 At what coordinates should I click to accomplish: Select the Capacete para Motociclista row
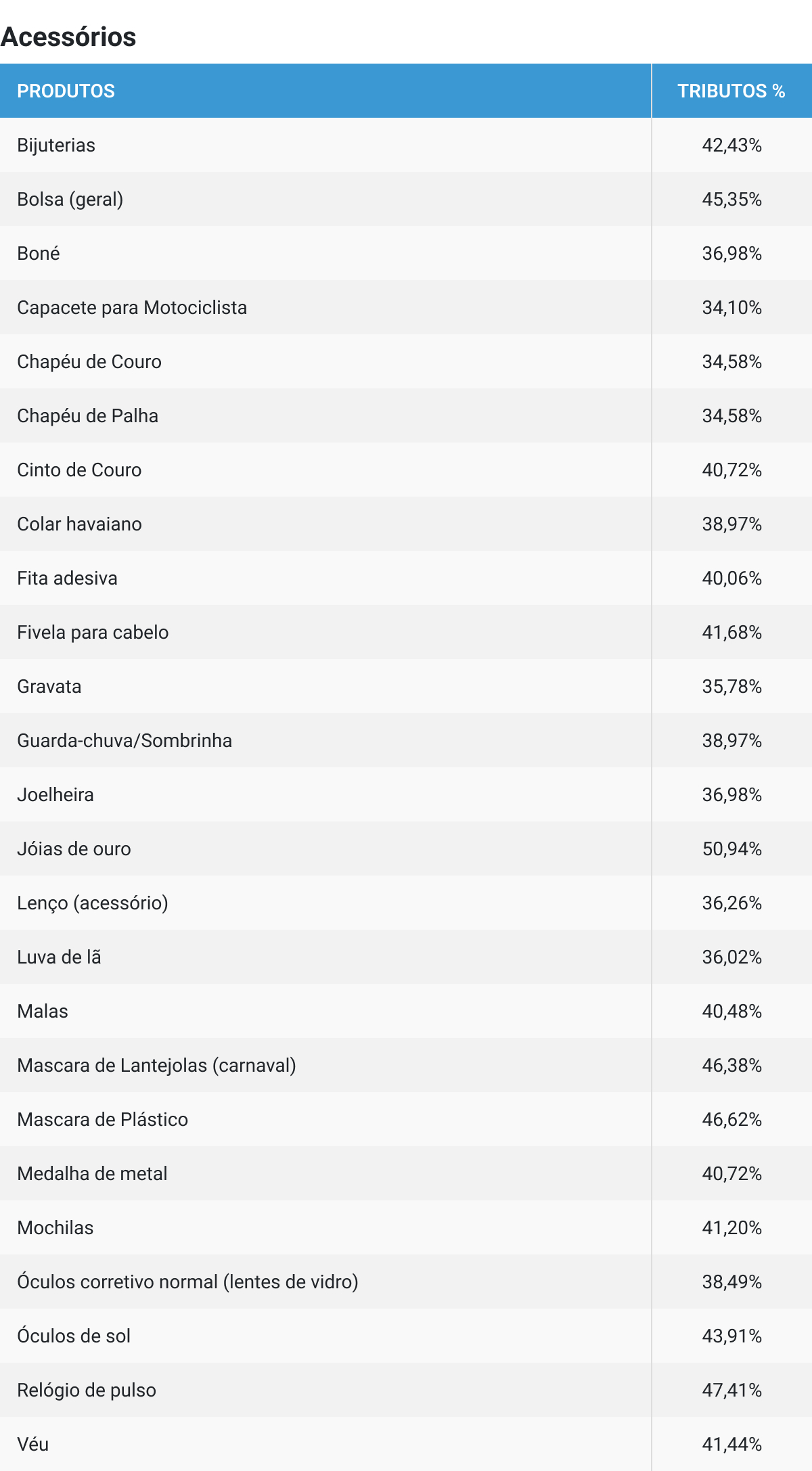[132, 307]
